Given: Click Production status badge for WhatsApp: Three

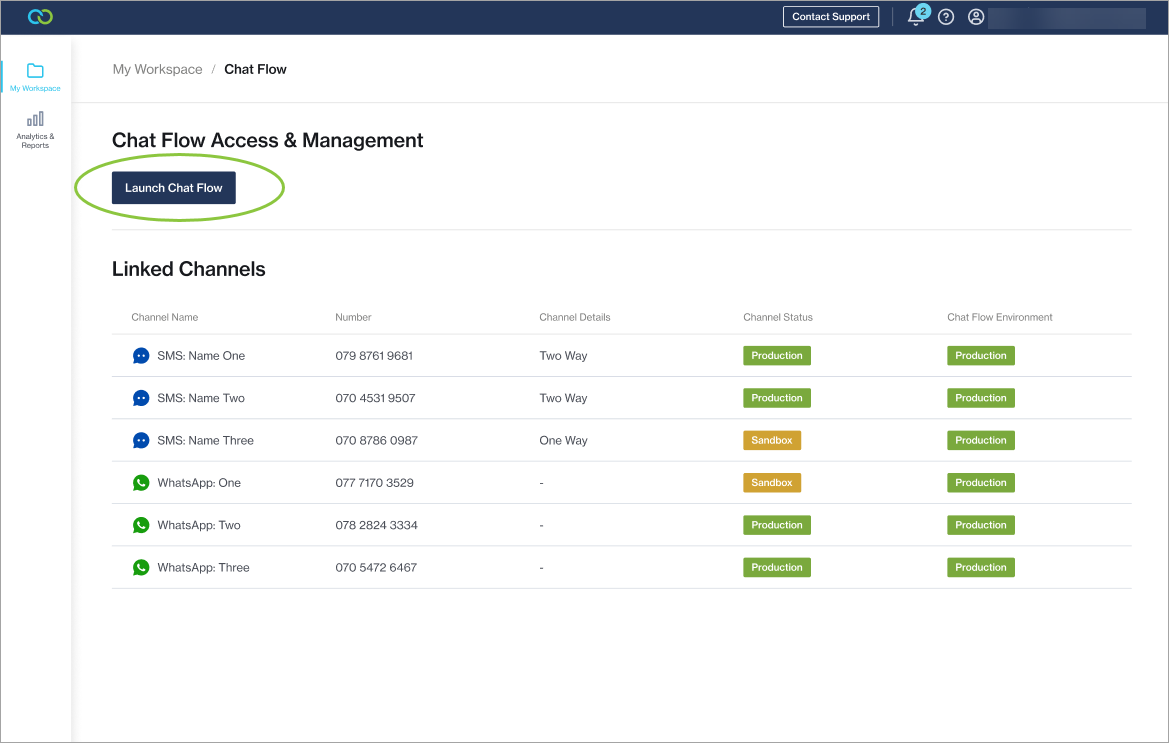Looking at the screenshot, I should click(777, 568).
